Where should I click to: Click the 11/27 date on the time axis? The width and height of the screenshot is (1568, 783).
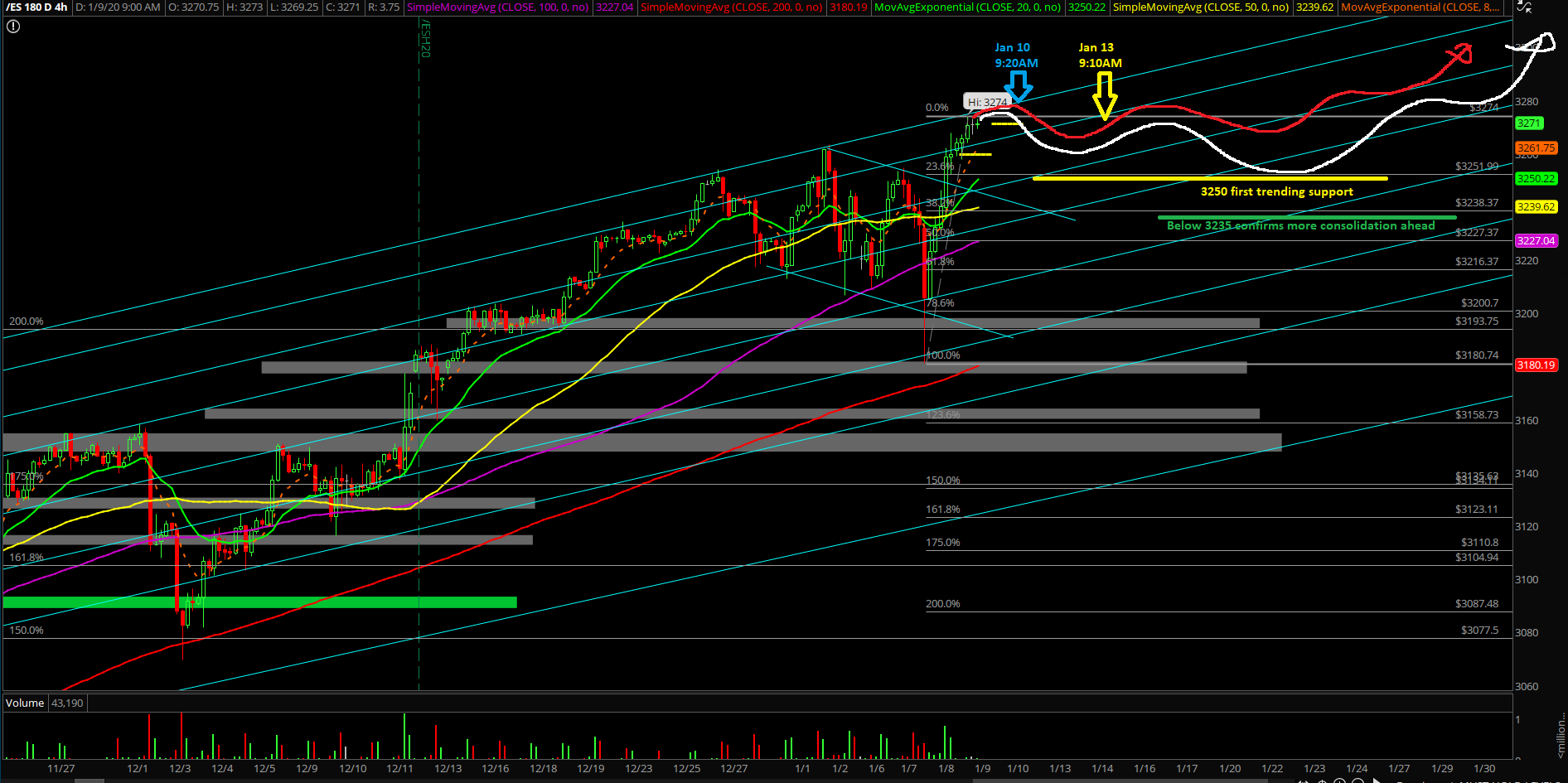point(61,769)
